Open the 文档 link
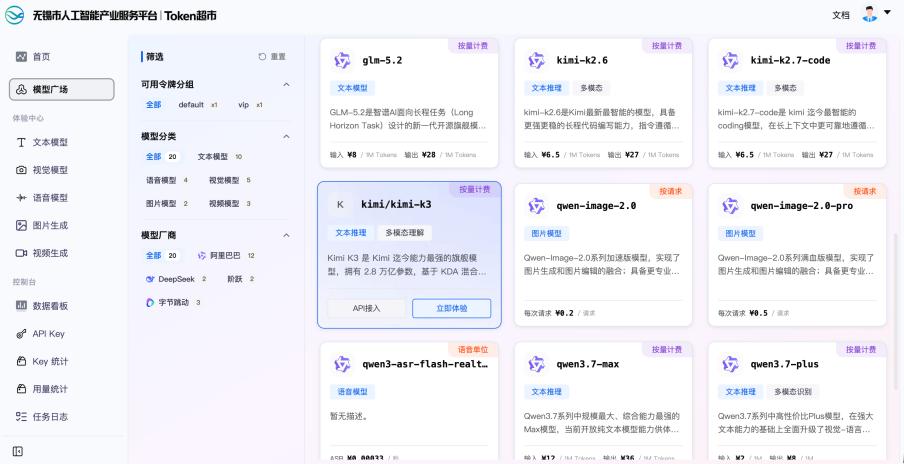This screenshot has width=904, height=464. click(841, 16)
